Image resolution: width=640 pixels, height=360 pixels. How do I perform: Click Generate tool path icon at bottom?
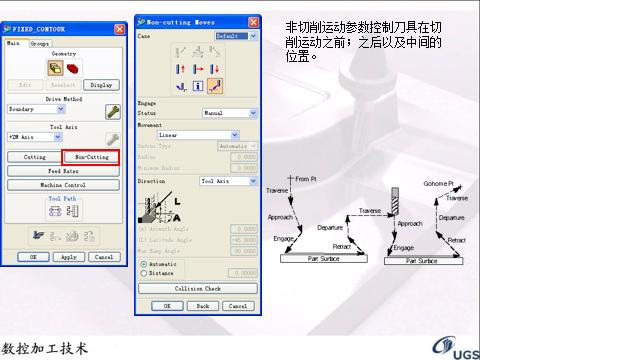point(38,236)
